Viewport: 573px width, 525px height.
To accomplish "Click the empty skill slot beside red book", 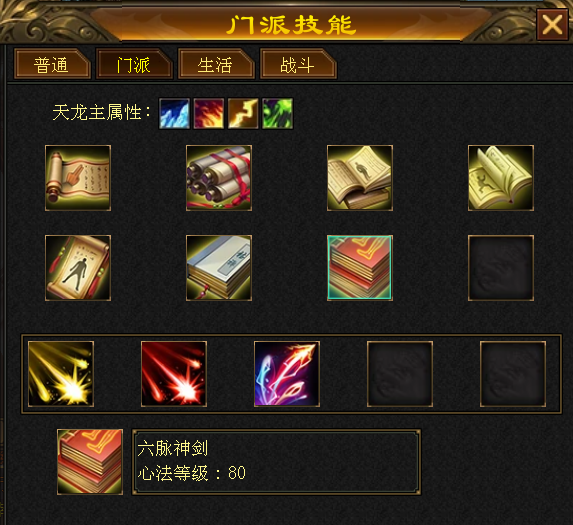I will [x=501, y=268].
